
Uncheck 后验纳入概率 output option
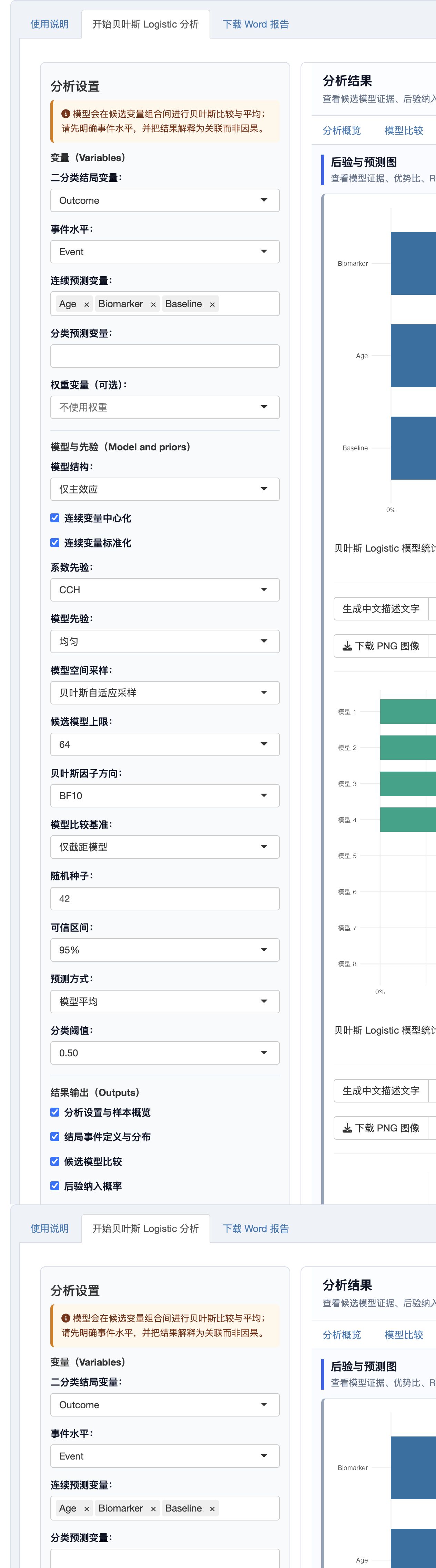point(55,1186)
